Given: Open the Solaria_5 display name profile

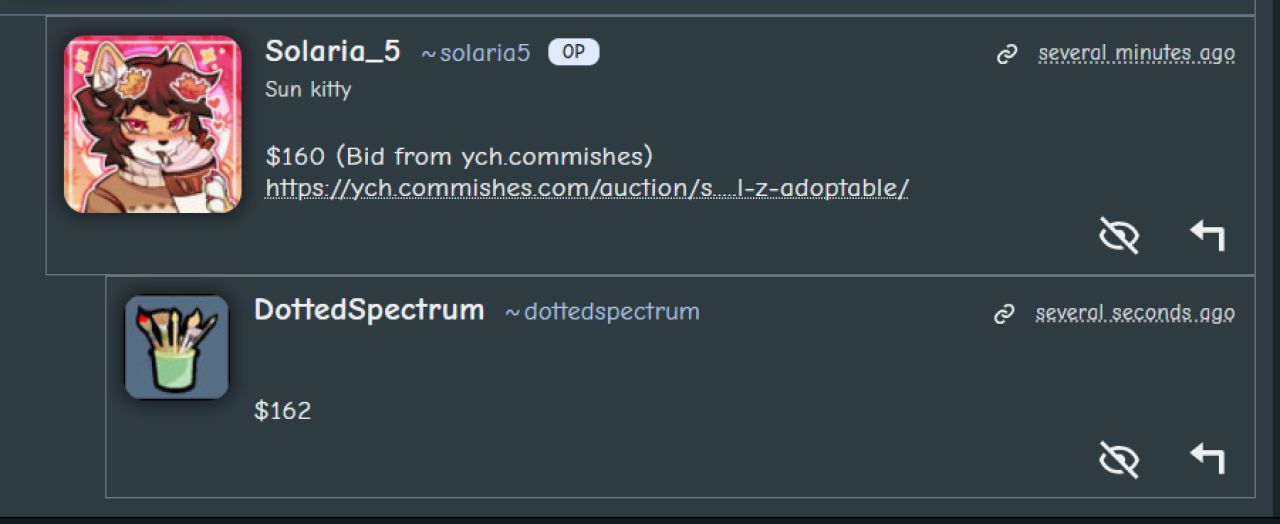Looking at the screenshot, I should [332, 52].
